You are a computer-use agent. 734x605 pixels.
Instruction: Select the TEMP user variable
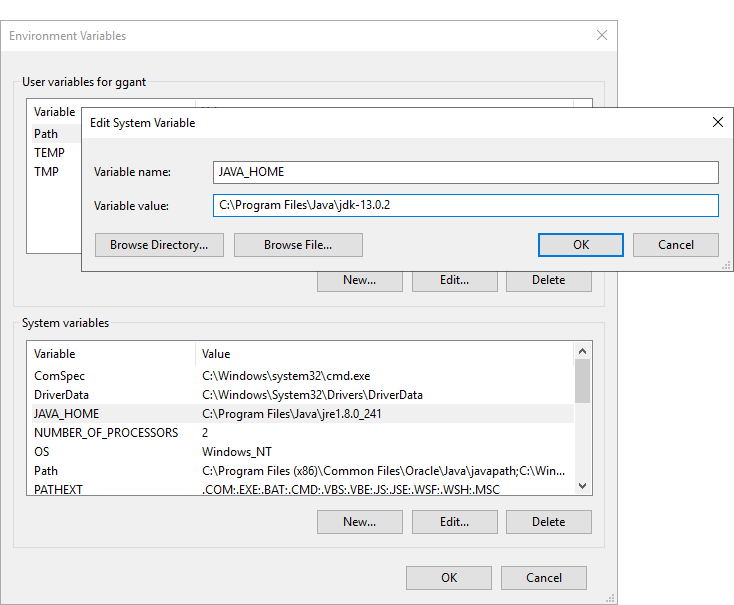click(x=50, y=153)
